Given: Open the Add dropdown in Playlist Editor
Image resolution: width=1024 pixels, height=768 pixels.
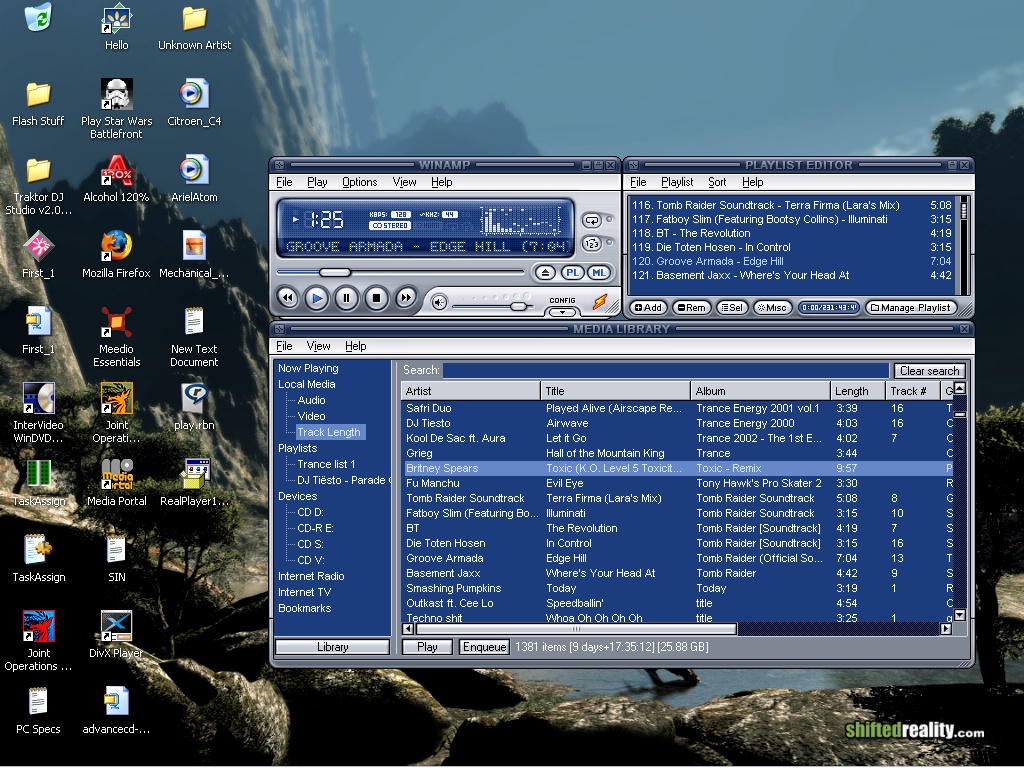Looking at the screenshot, I should point(648,308).
